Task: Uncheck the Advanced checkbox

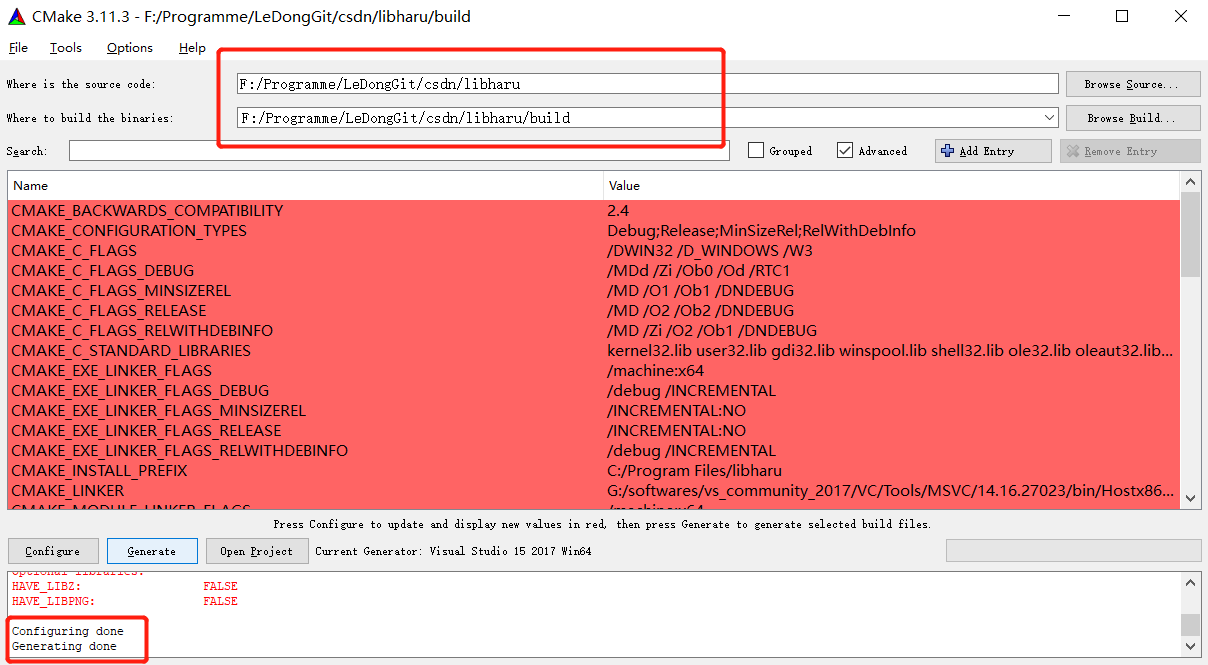Action: [845, 151]
